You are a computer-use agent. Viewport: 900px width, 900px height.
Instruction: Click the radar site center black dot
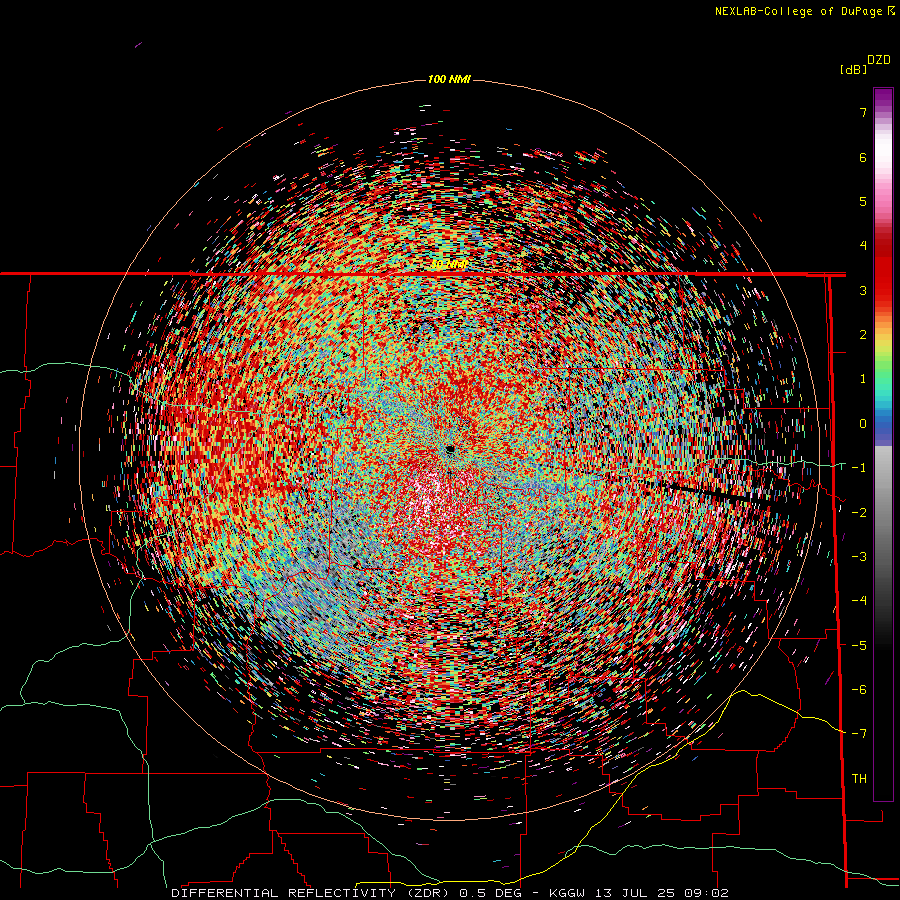click(x=451, y=449)
